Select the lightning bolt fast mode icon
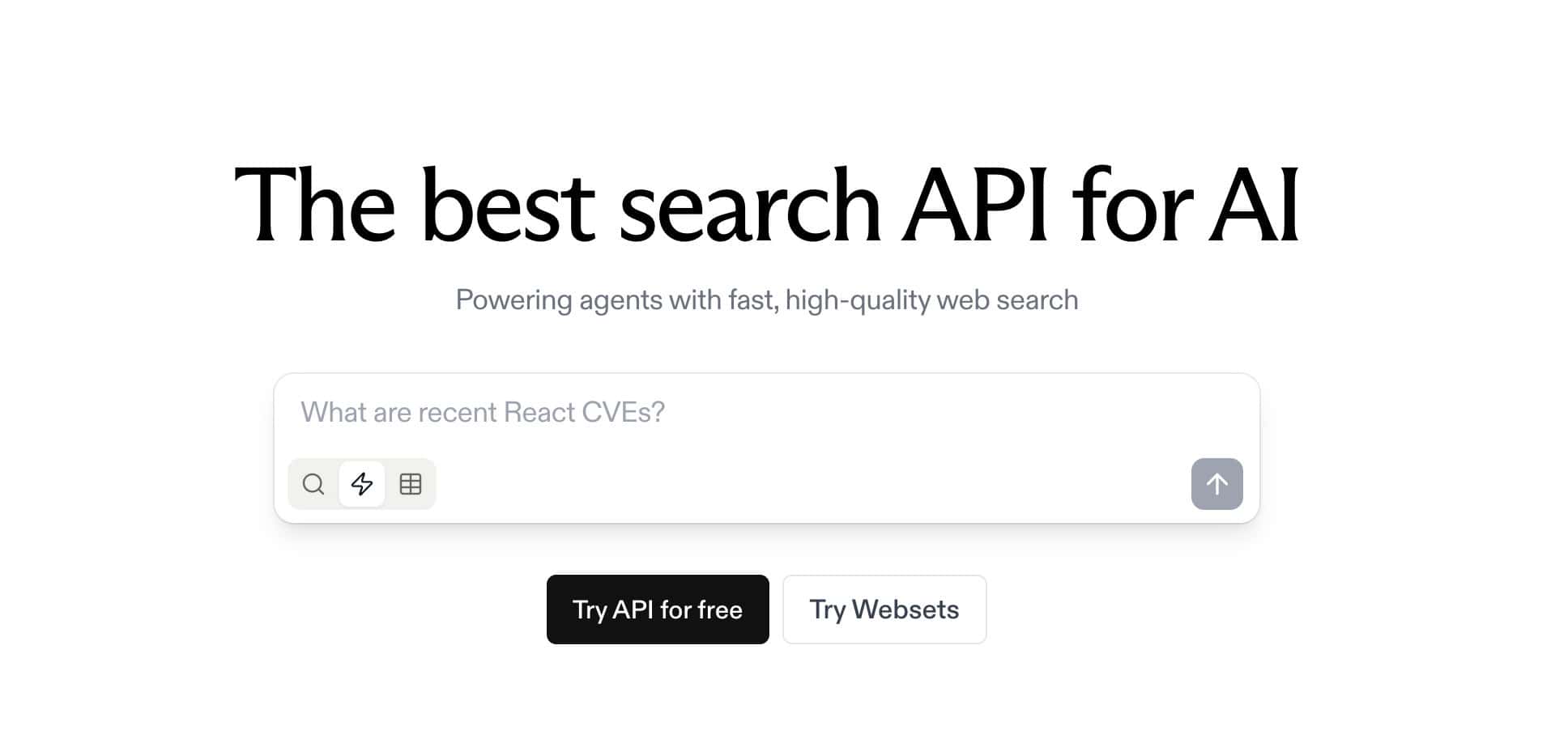 [x=362, y=484]
